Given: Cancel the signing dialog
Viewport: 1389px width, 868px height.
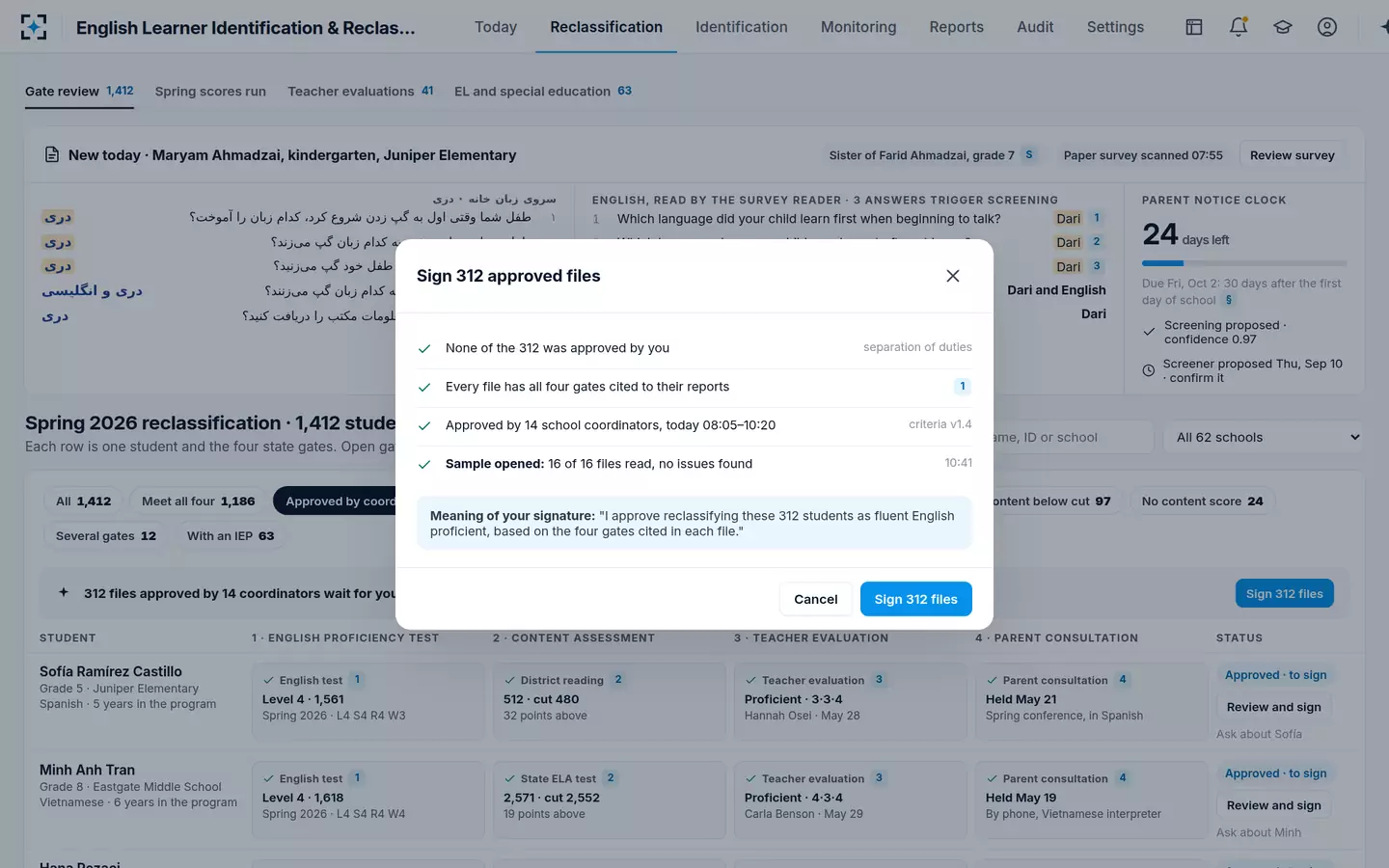Looking at the screenshot, I should point(816,599).
